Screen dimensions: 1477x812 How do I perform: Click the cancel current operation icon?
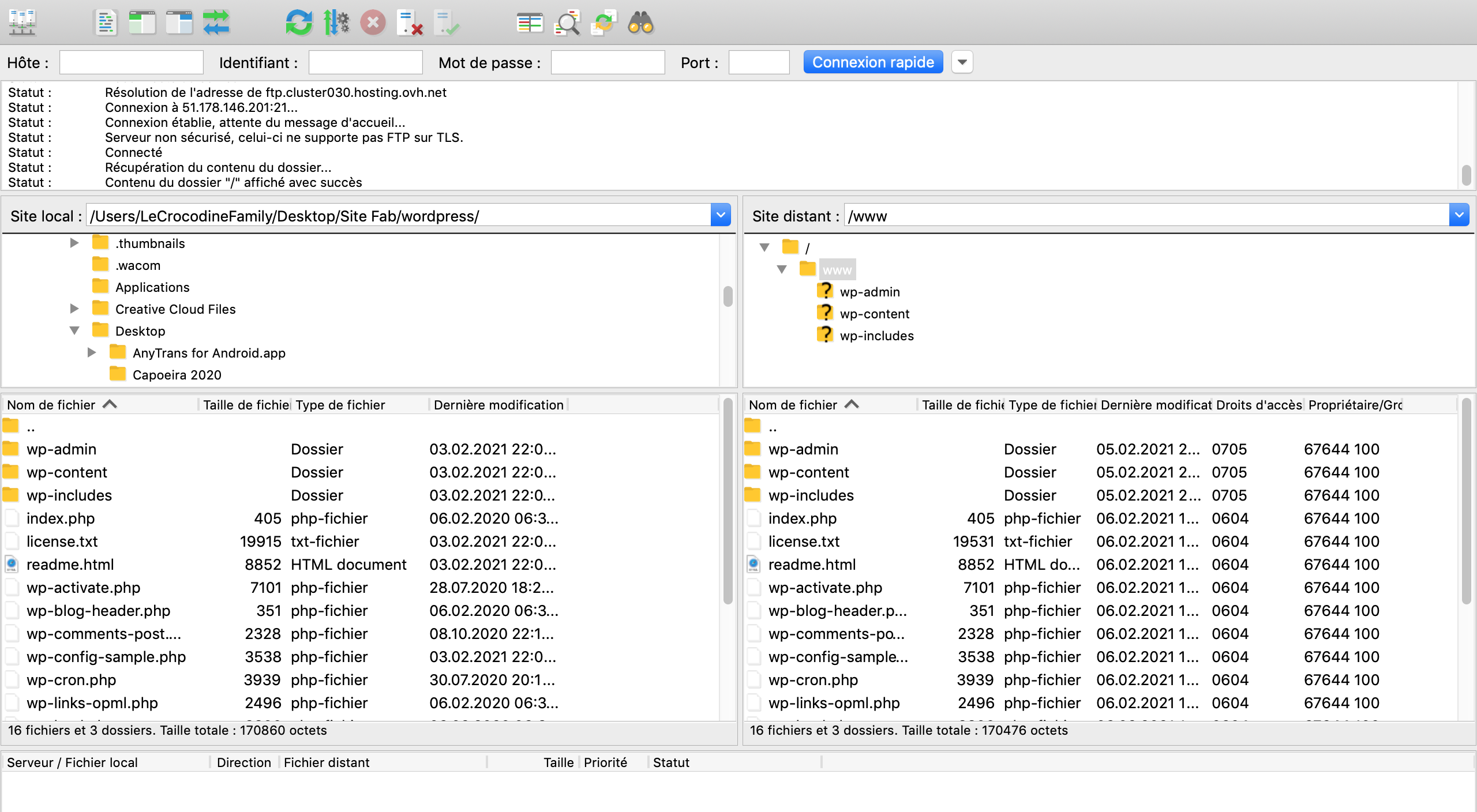click(x=373, y=23)
